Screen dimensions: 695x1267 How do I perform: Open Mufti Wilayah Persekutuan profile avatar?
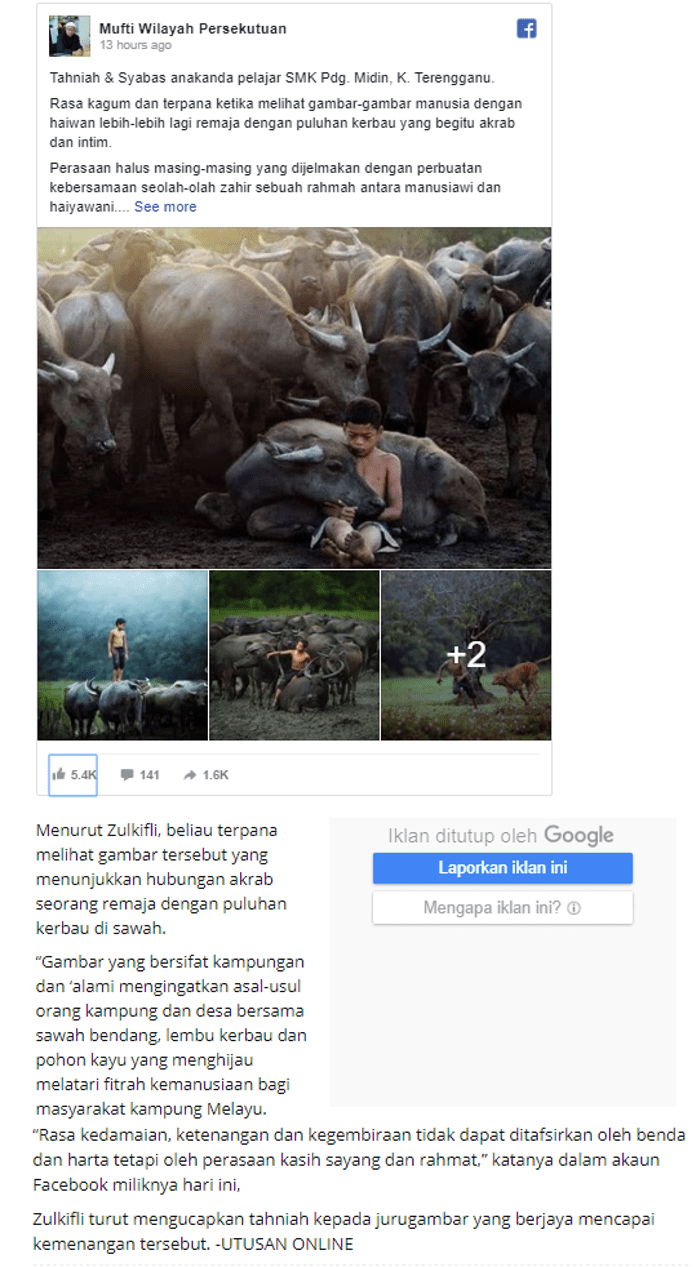point(69,36)
